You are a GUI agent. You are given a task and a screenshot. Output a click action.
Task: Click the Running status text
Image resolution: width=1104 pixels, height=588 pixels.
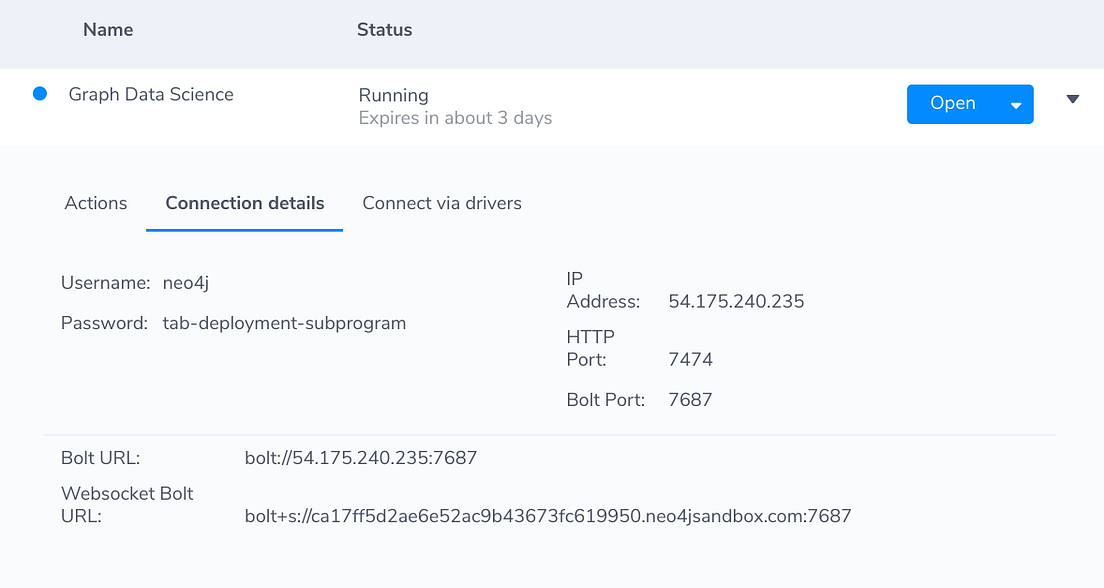click(x=394, y=95)
